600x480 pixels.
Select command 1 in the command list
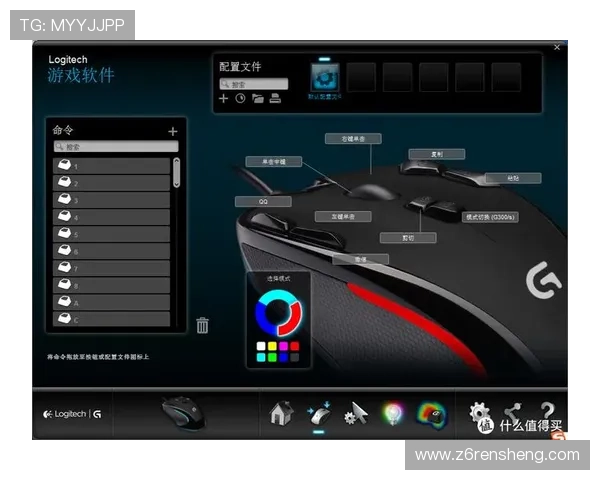tap(111, 166)
